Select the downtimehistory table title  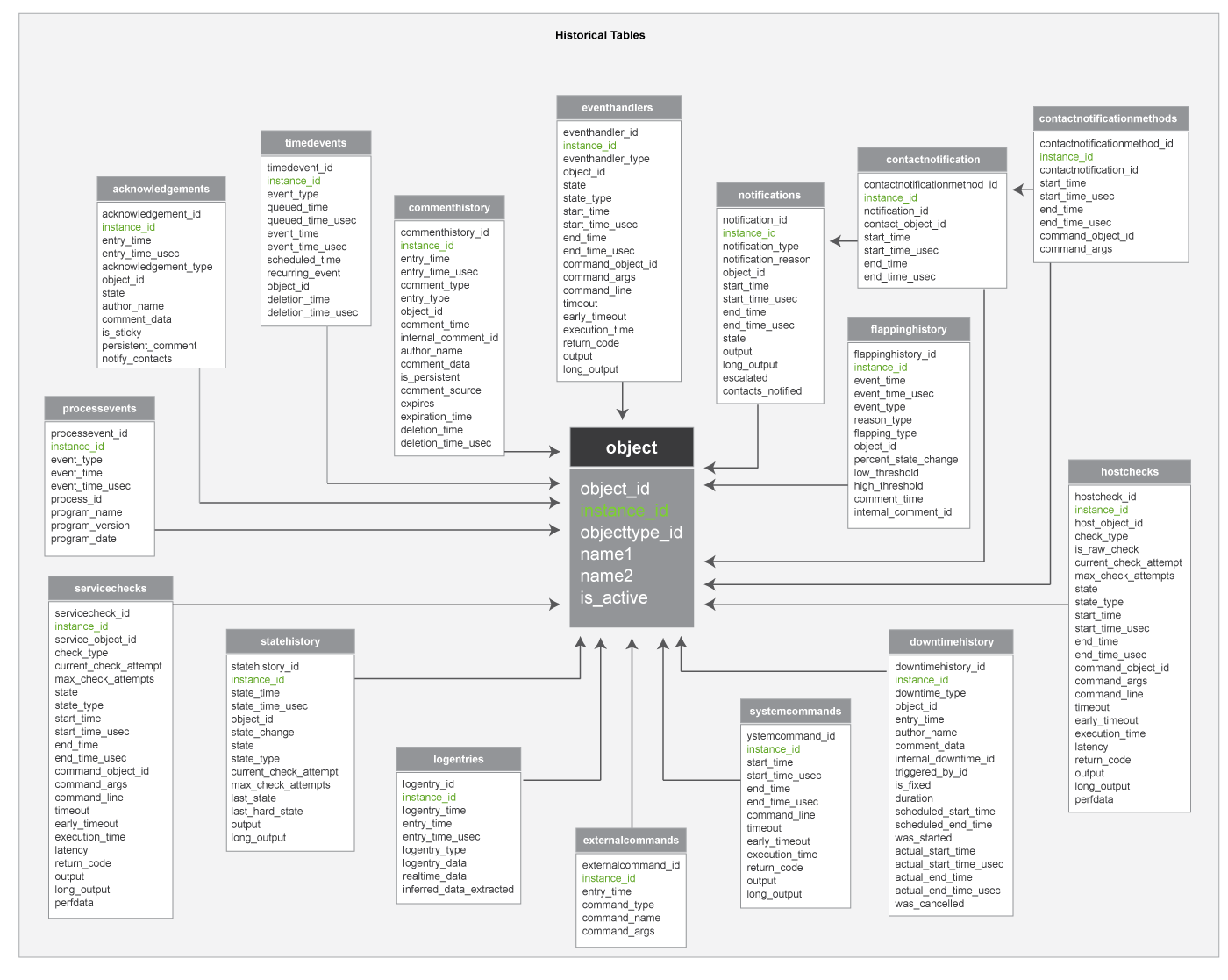(x=951, y=641)
